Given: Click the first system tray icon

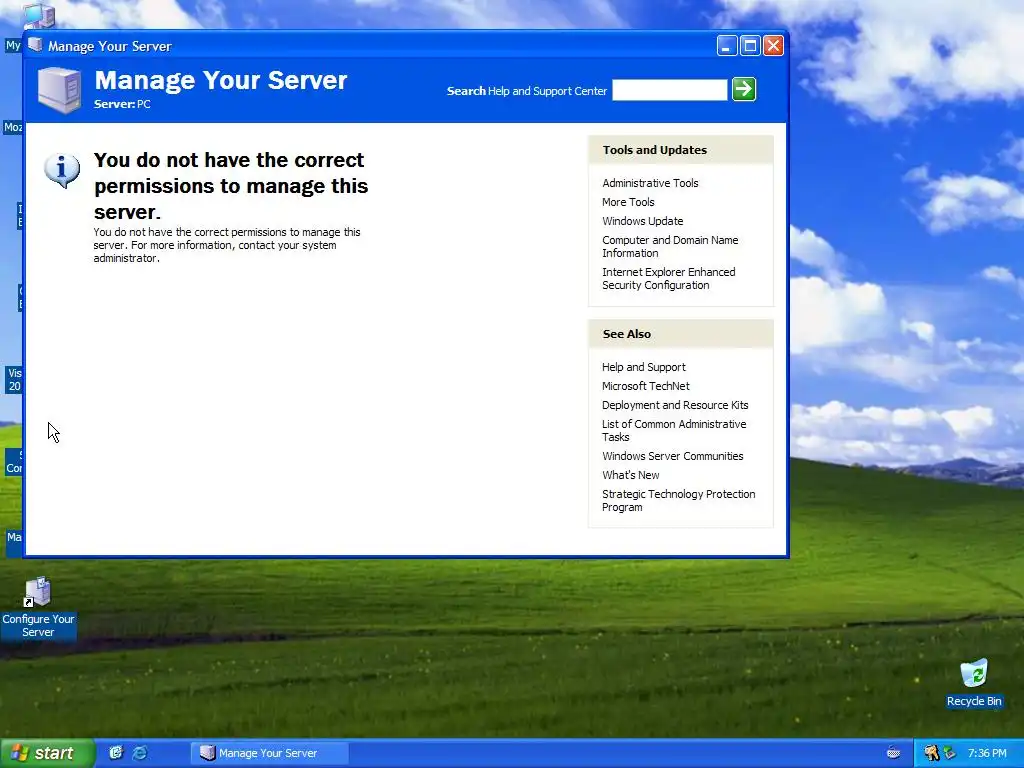Looking at the screenshot, I should (931, 753).
